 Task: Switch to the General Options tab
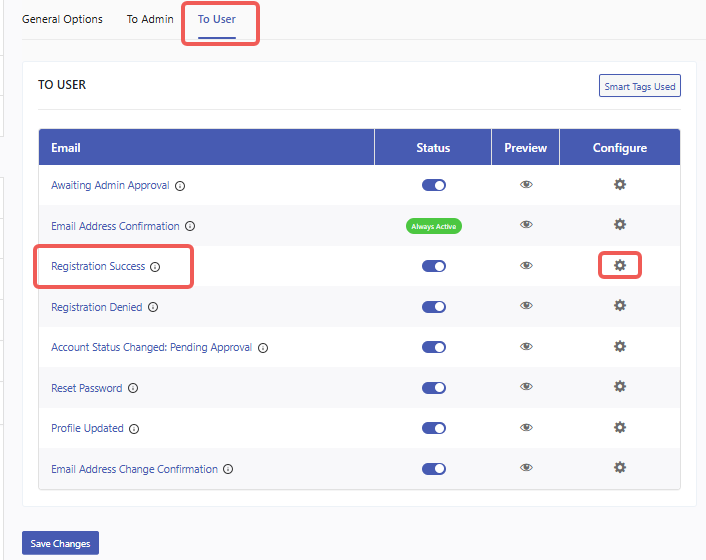tap(62, 19)
